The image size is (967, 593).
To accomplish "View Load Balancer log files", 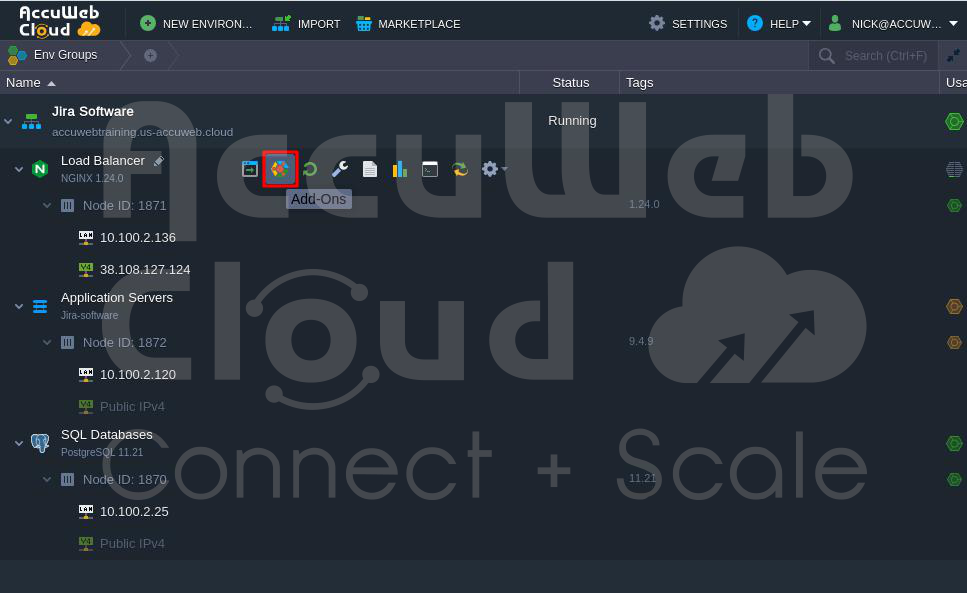I will pyautogui.click(x=370, y=170).
